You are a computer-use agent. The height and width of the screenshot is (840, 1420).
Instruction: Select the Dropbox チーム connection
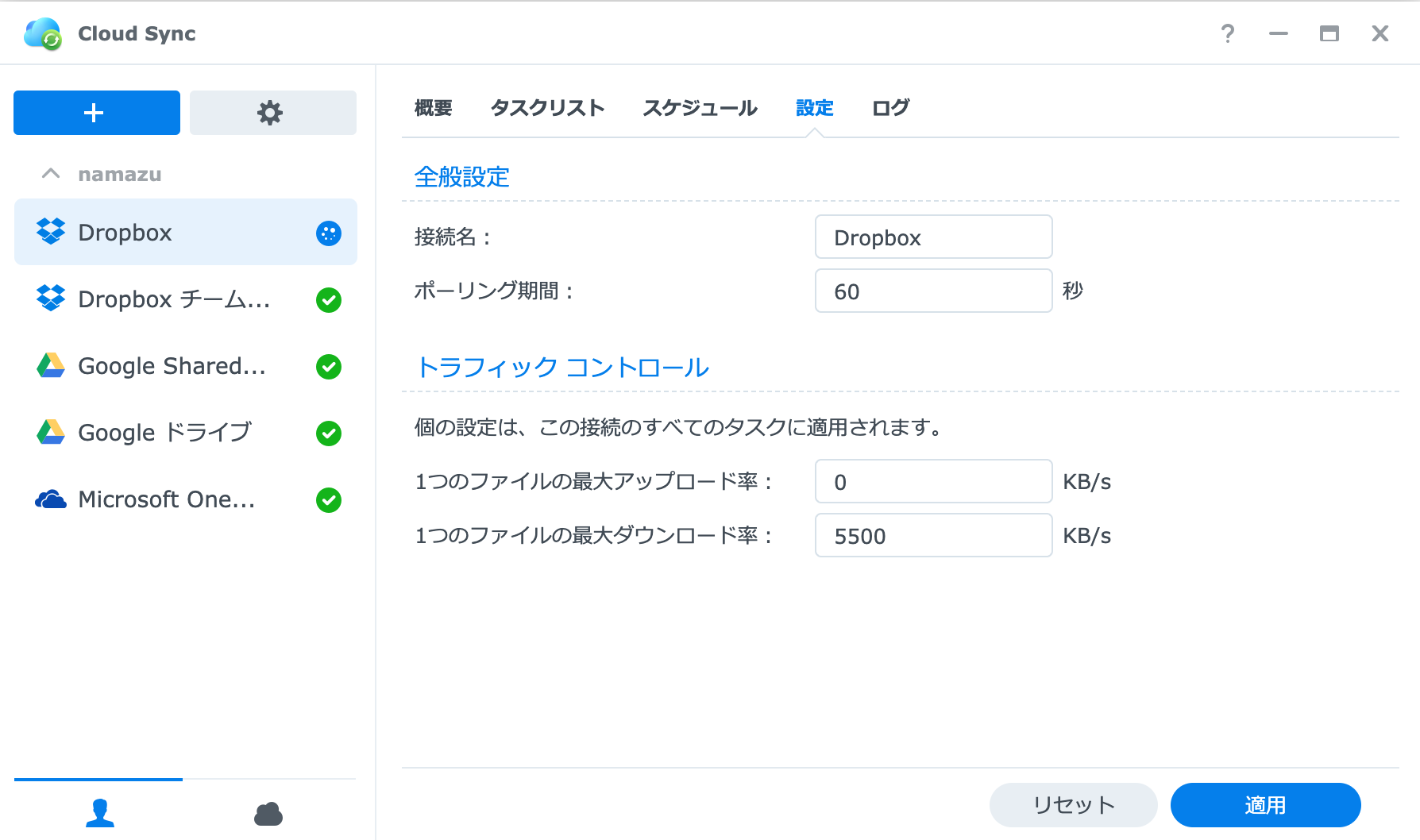(175, 299)
